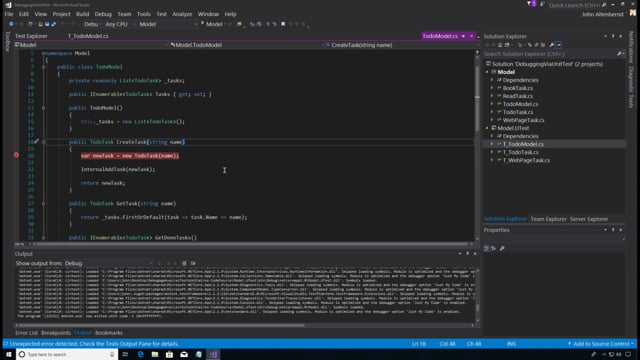Open the 'Show output from' Debug dropdown
This screenshot has height=360, width=640.
(x=108, y=263)
